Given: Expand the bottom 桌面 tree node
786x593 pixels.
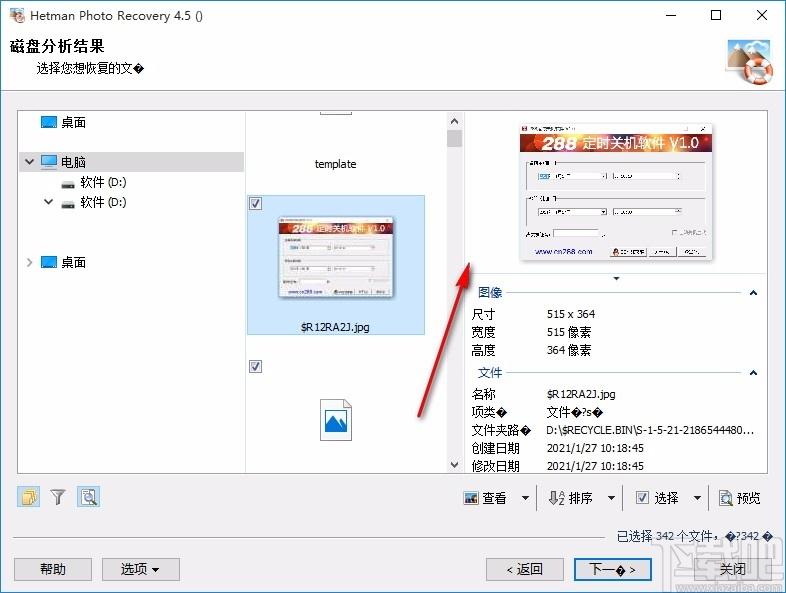Looking at the screenshot, I should coord(30,262).
